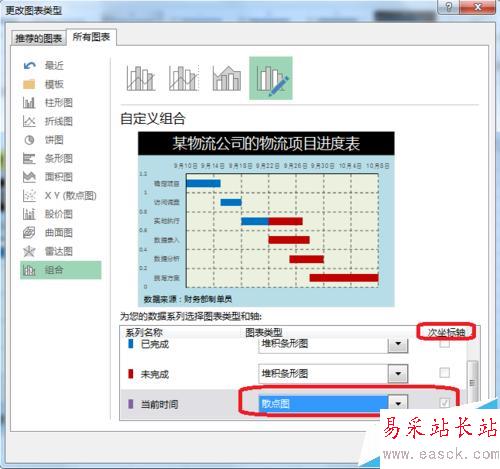Choose the 折线图 line chart category
The height and width of the screenshot is (469, 500).
pyautogui.click(x=61, y=121)
